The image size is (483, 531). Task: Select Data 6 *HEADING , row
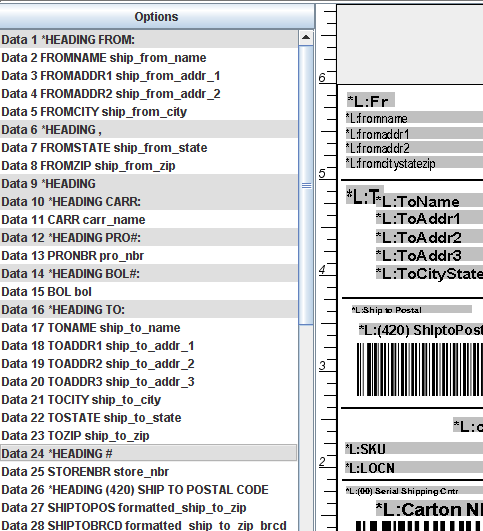click(x=149, y=129)
